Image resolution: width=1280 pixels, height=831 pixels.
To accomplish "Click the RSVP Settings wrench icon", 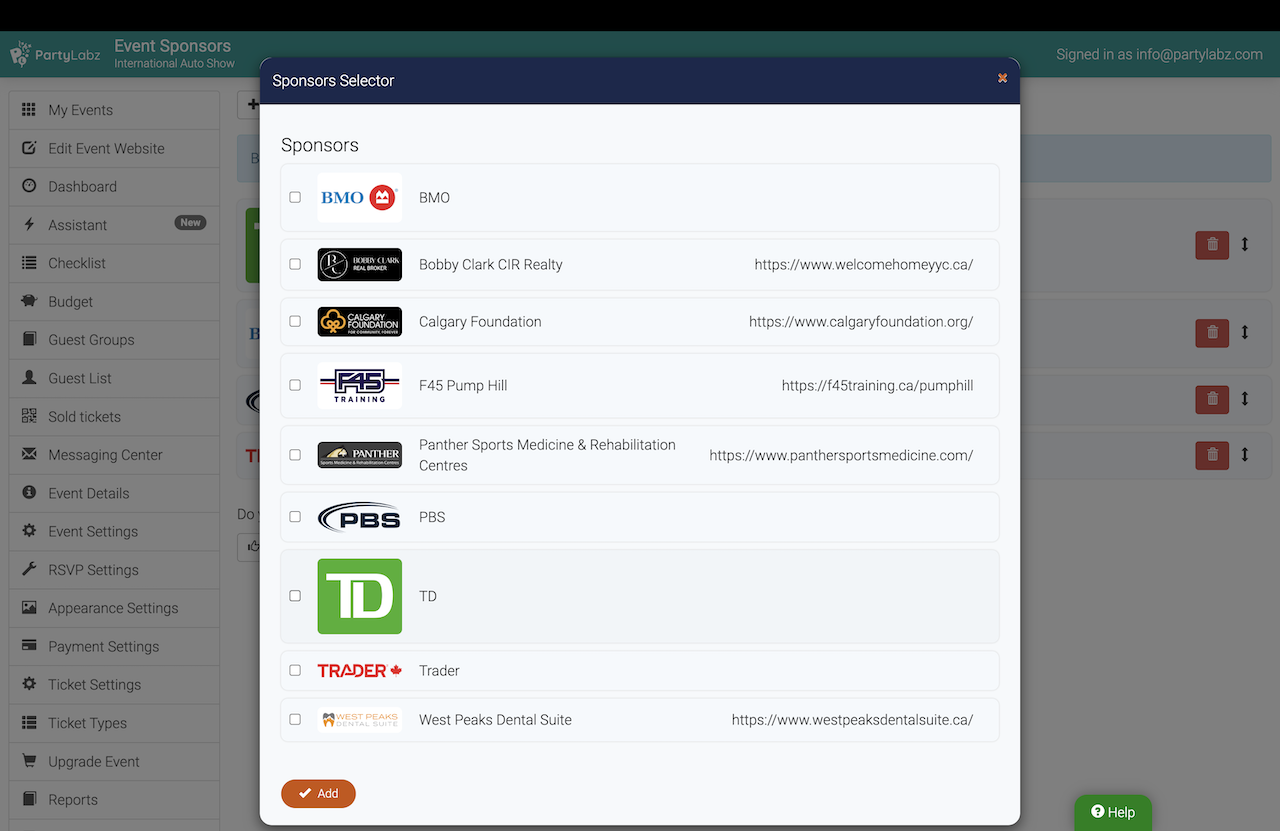I will click(x=29, y=570).
